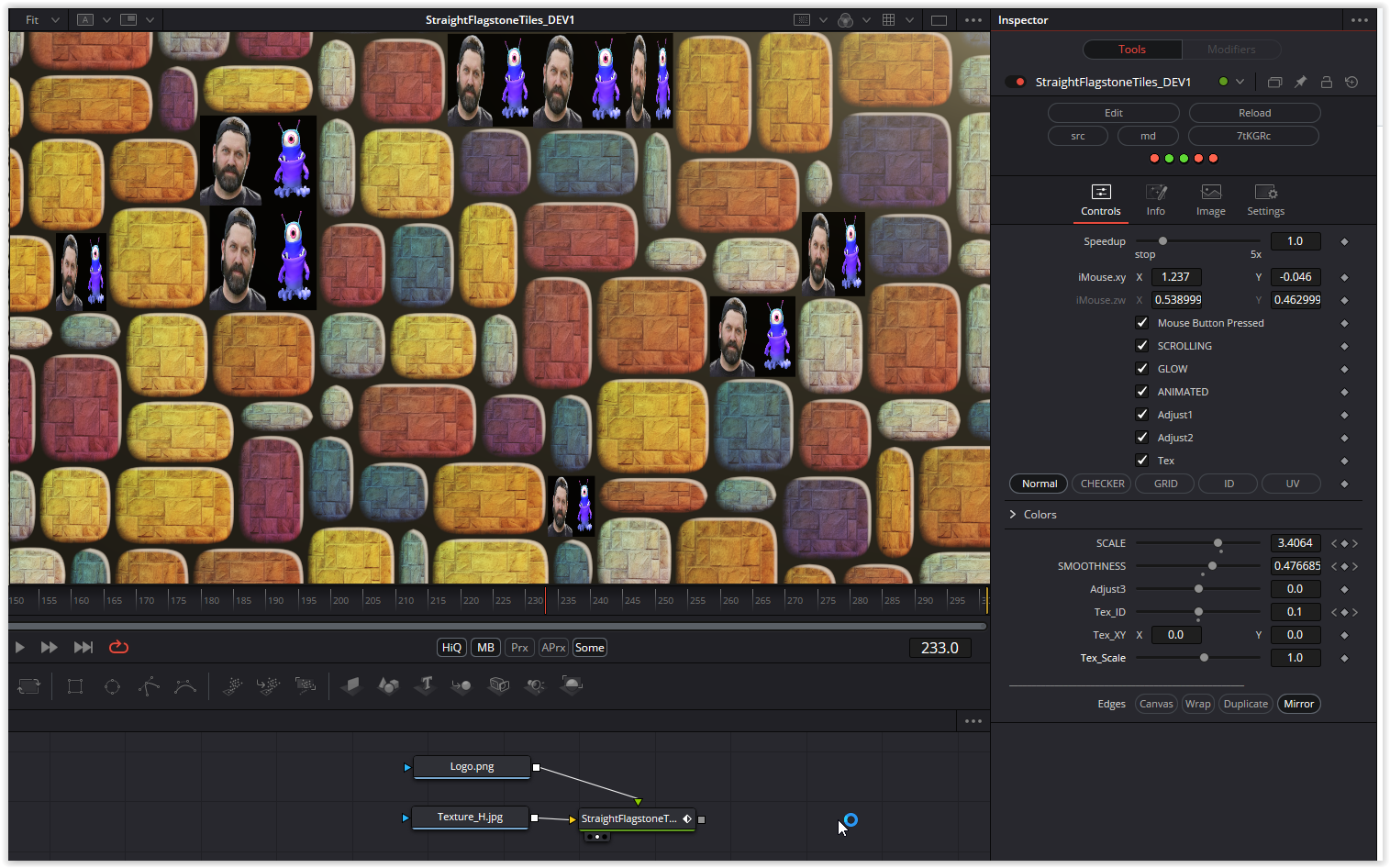Open viewer three-dots options menu

point(973,20)
